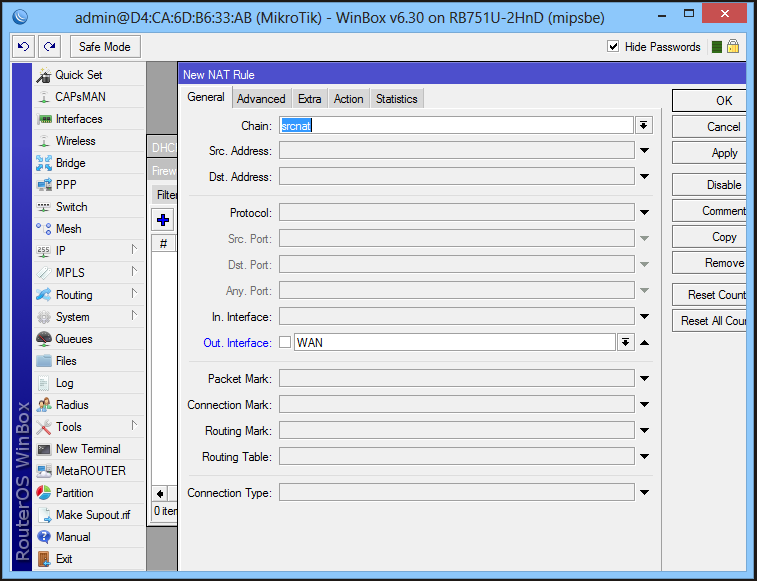757x581 pixels.
Task: Open the System menu
Action: [x=89, y=317]
